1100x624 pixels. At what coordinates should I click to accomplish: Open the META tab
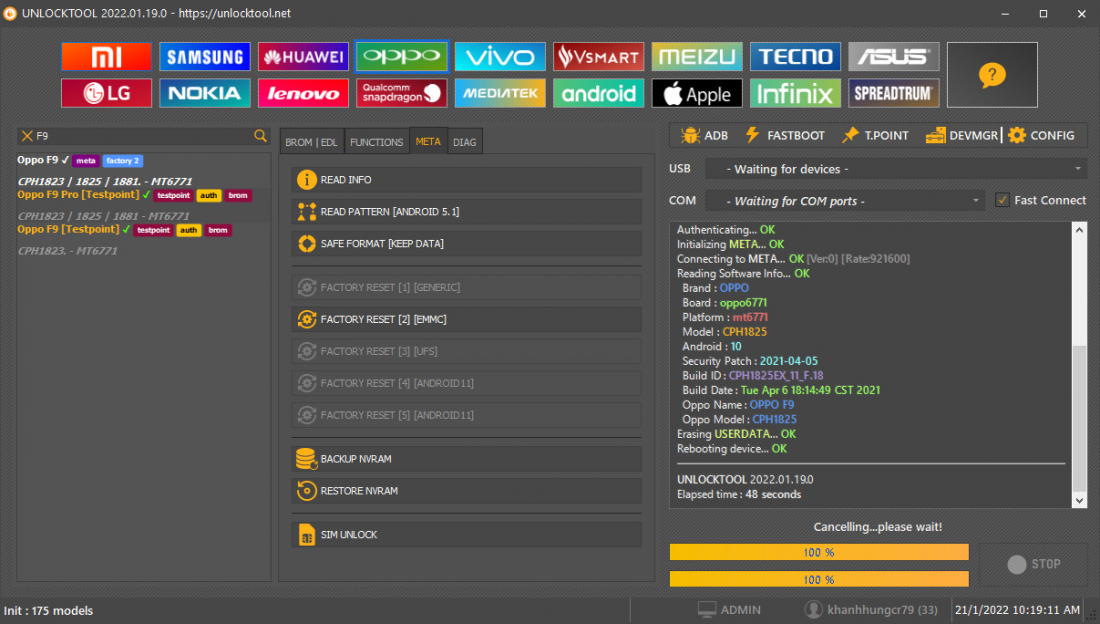coord(428,141)
